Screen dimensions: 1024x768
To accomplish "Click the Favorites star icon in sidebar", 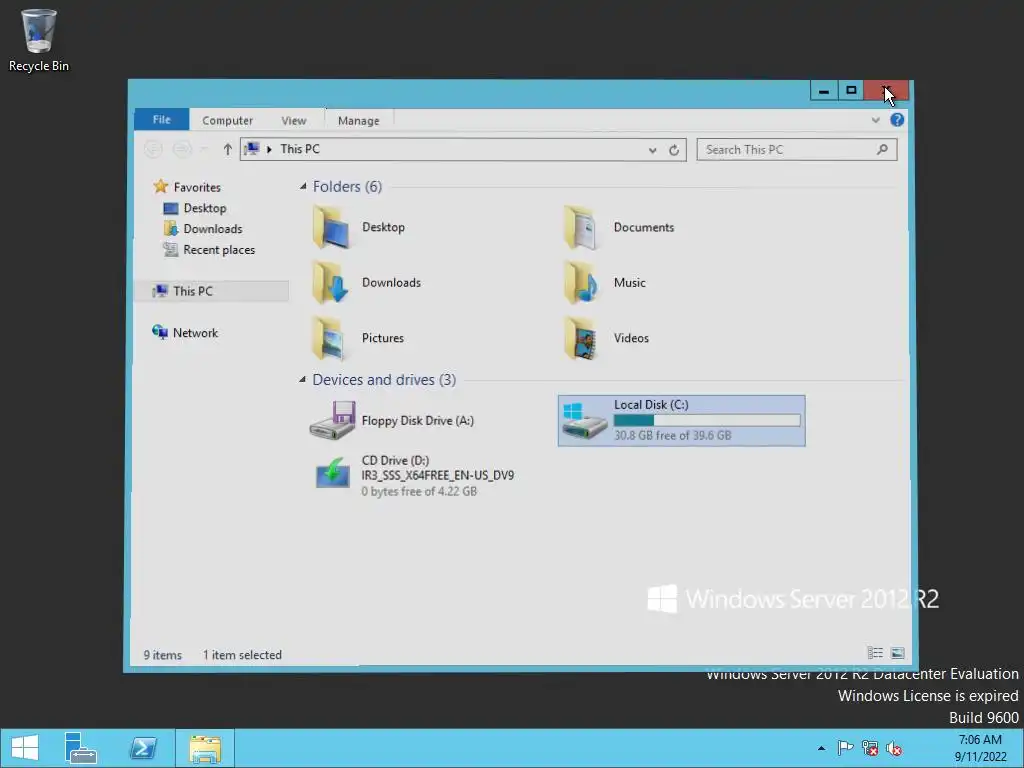I will click(x=160, y=187).
